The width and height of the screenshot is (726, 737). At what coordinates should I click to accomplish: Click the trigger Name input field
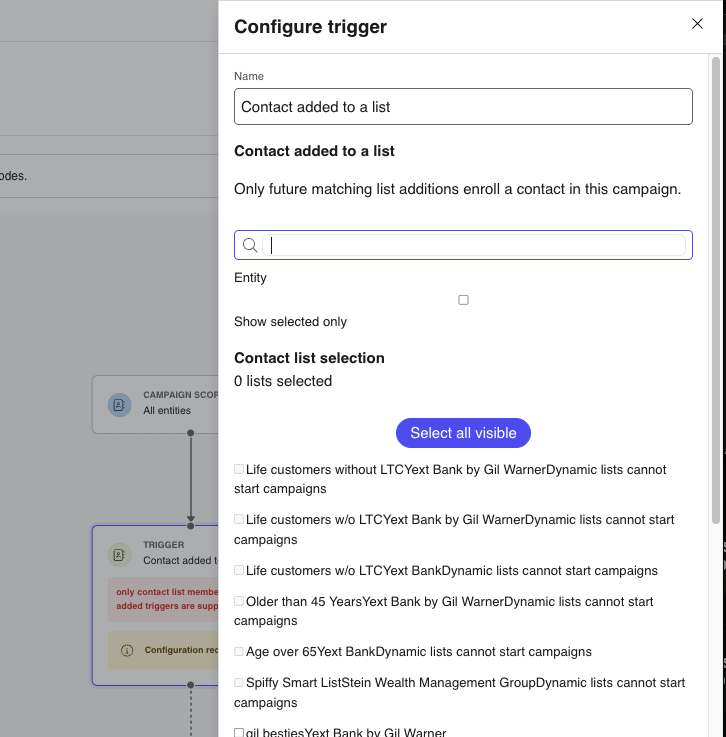coord(463,107)
